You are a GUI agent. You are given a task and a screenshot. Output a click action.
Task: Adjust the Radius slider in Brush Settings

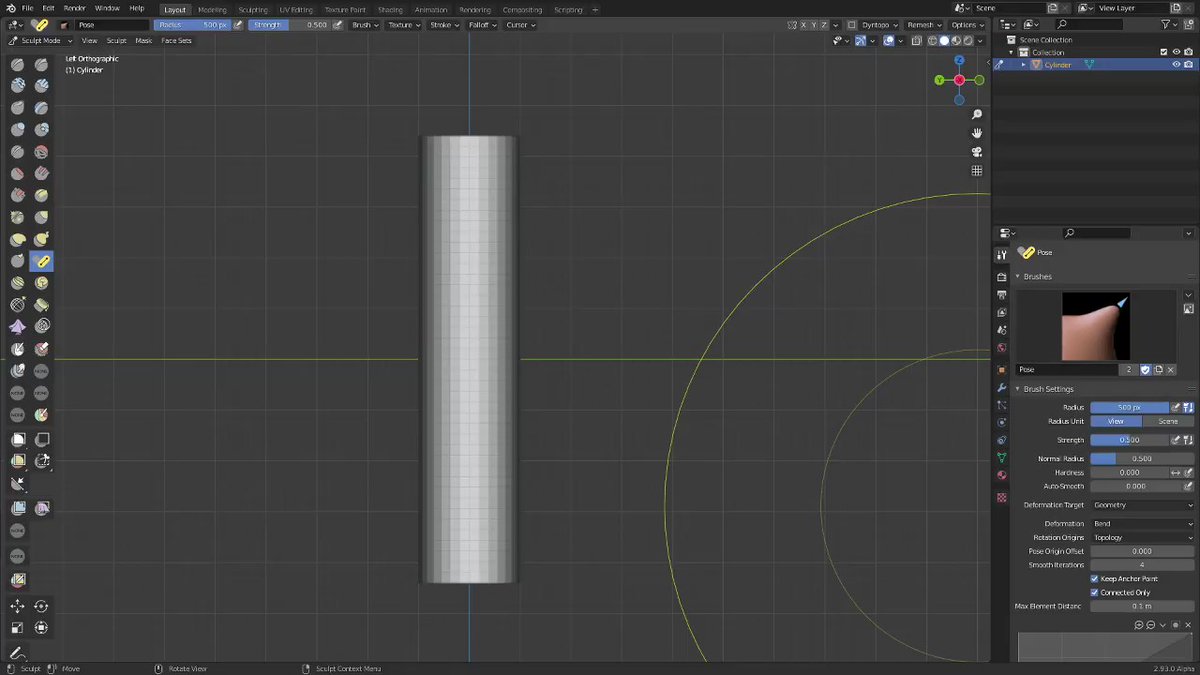tap(1129, 407)
